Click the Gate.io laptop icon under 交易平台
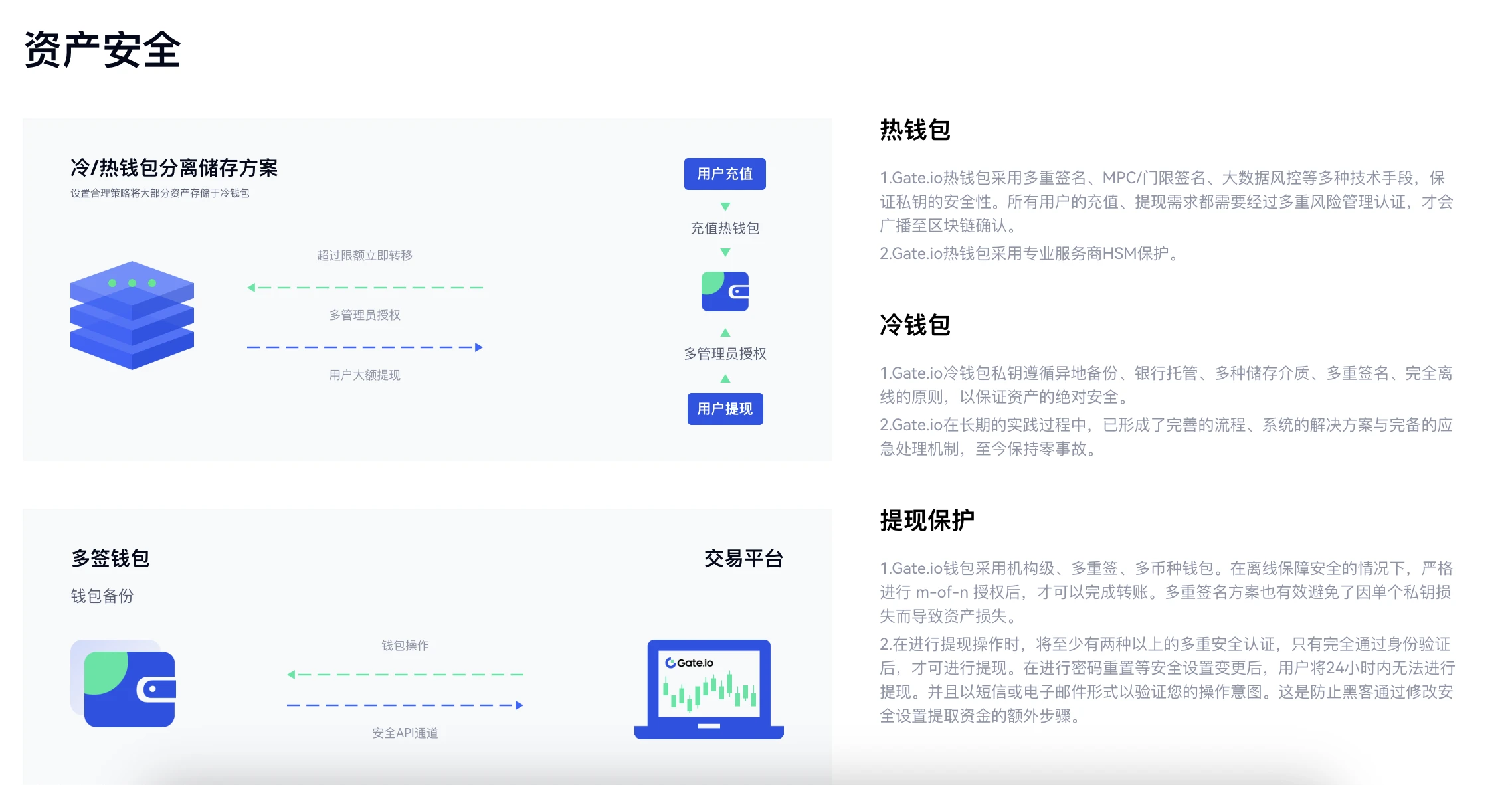The width and height of the screenshot is (1512, 785). [708, 688]
